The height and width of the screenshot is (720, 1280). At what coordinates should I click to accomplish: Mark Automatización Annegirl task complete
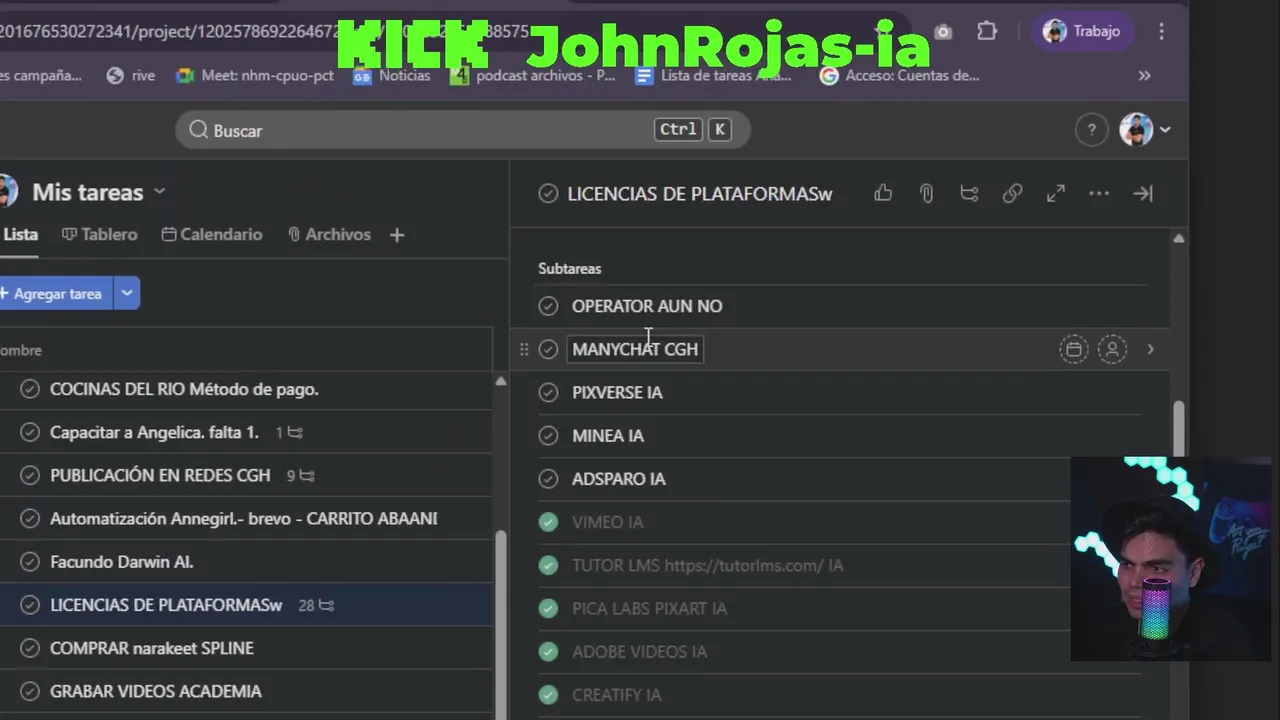tap(30, 518)
